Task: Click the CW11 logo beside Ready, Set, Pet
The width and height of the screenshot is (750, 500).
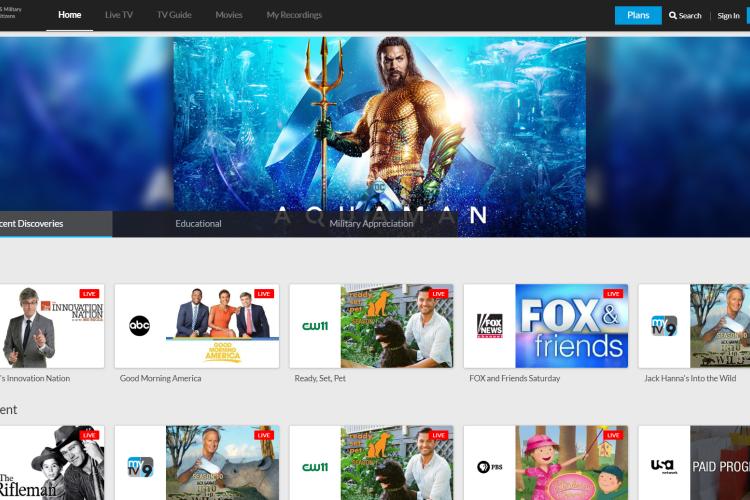Action: coord(315,326)
